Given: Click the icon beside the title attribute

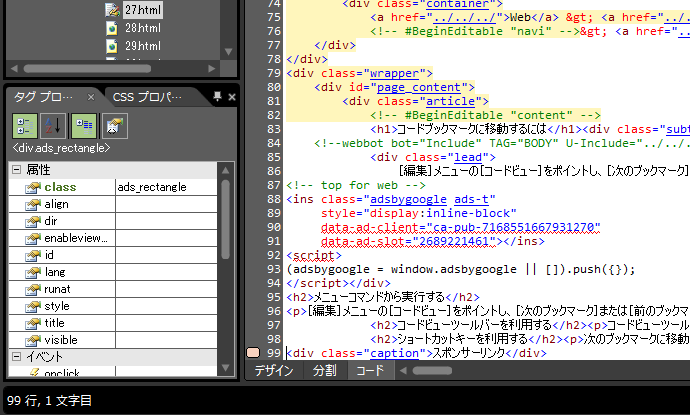Looking at the screenshot, I should pos(33,323).
